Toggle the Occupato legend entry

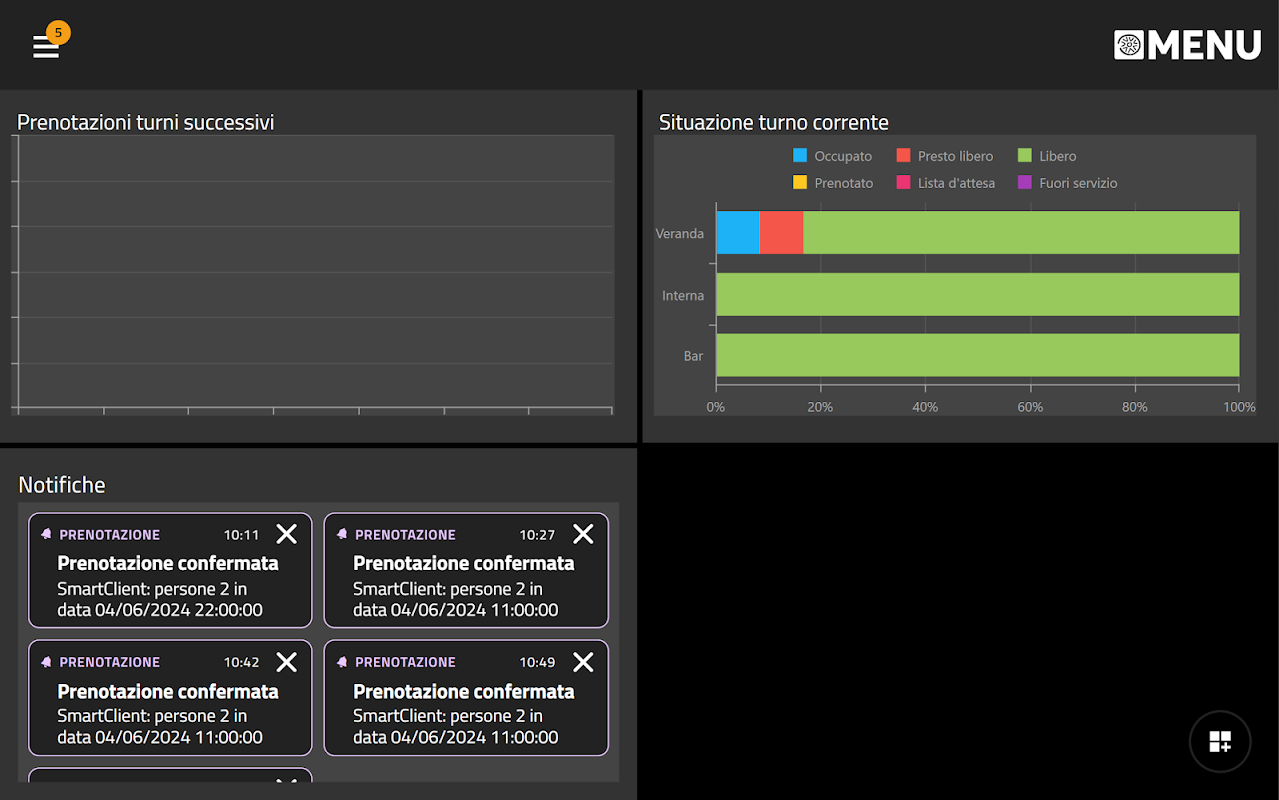[832, 156]
